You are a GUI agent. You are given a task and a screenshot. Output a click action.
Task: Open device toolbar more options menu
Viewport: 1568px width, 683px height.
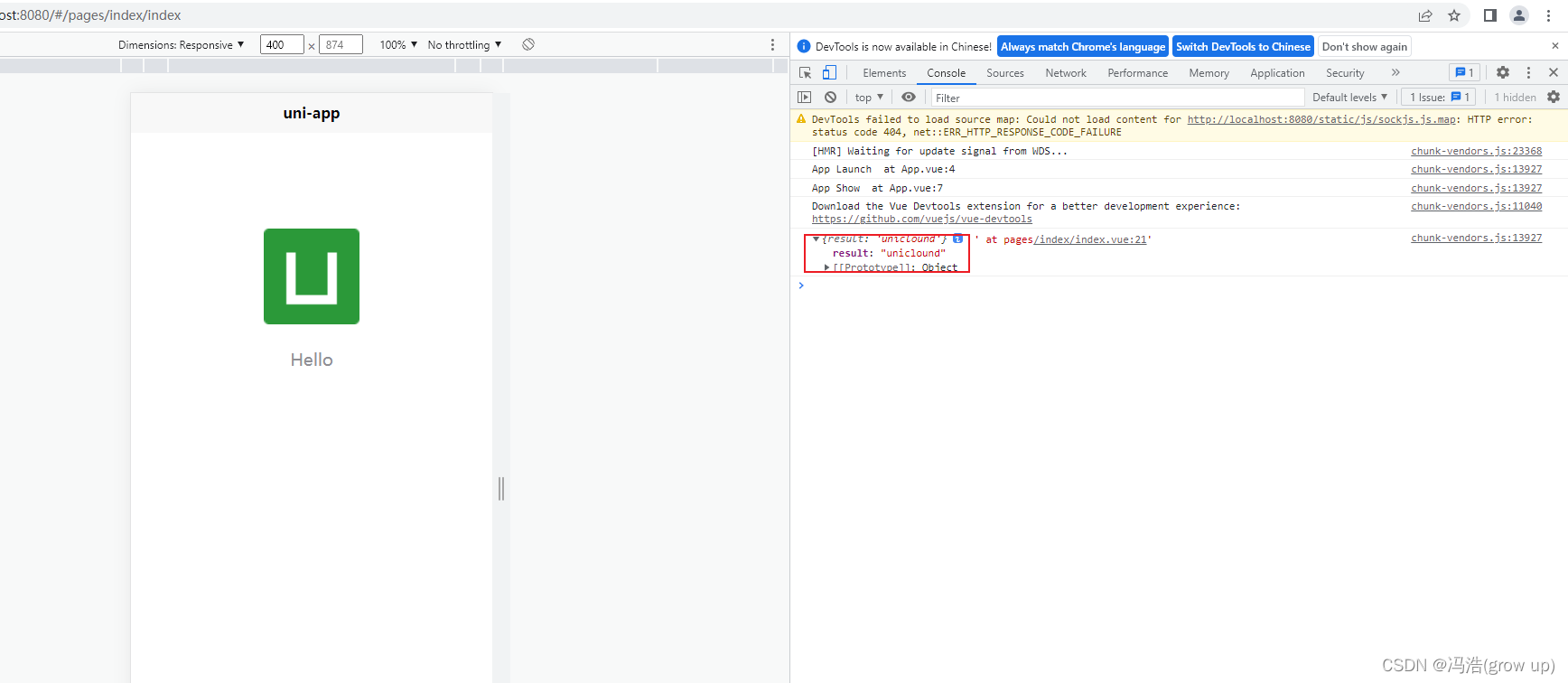point(772,44)
